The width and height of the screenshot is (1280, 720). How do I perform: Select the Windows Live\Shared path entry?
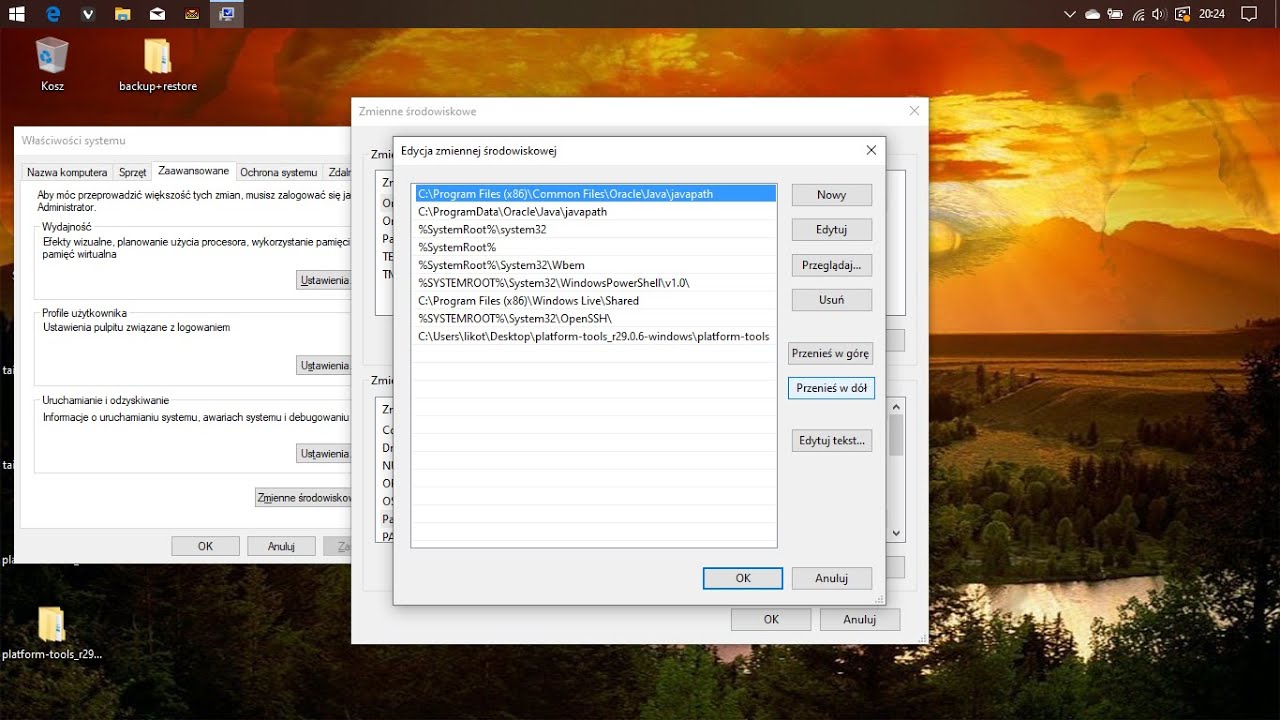595,301
